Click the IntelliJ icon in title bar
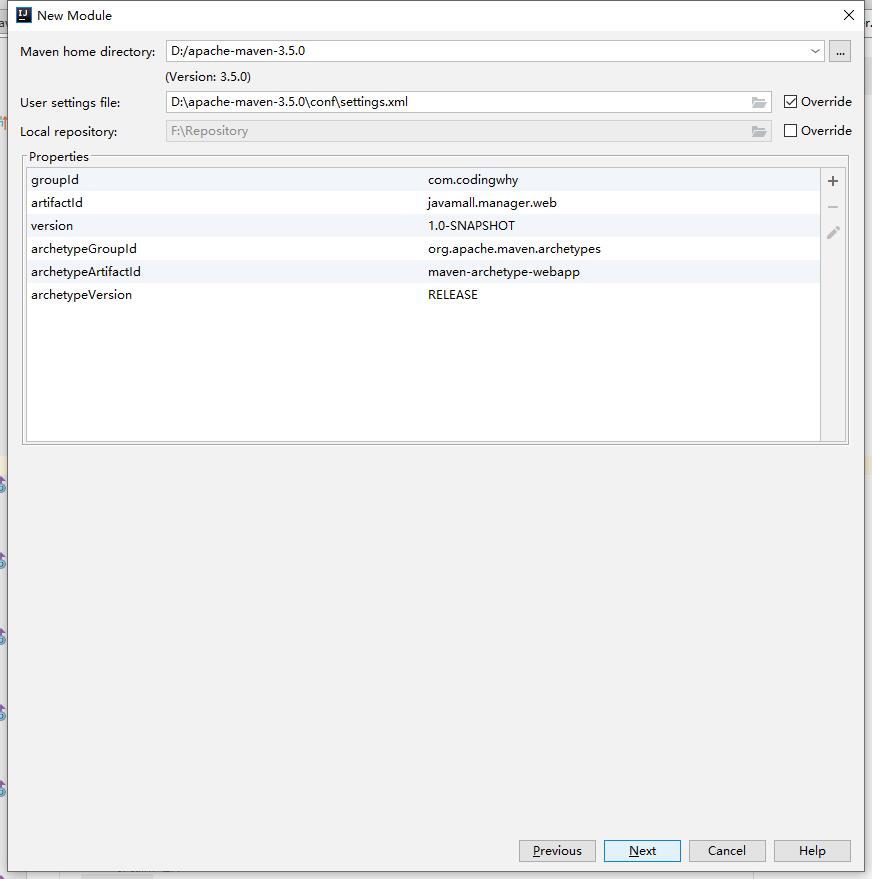The height and width of the screenshot is (879, 872). [x=24, y=15]
